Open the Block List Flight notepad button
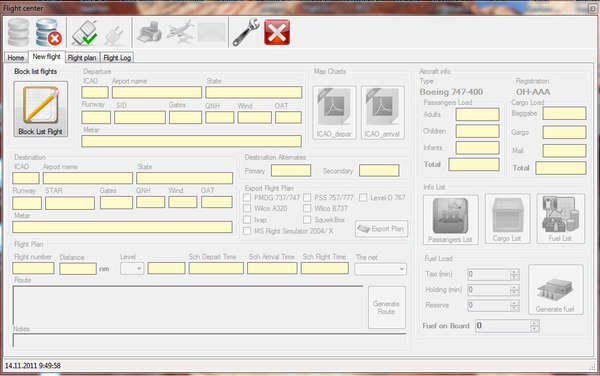 click(x=41, y=109)
